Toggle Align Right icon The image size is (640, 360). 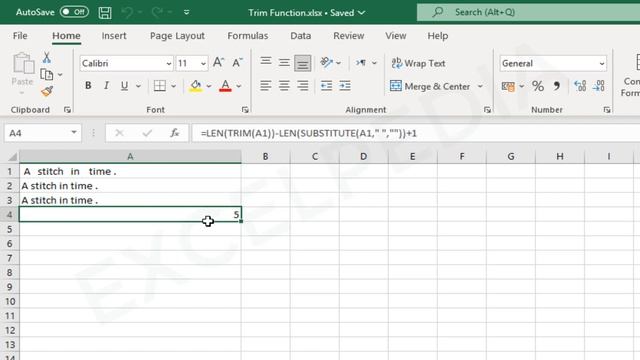pos(302,86)
